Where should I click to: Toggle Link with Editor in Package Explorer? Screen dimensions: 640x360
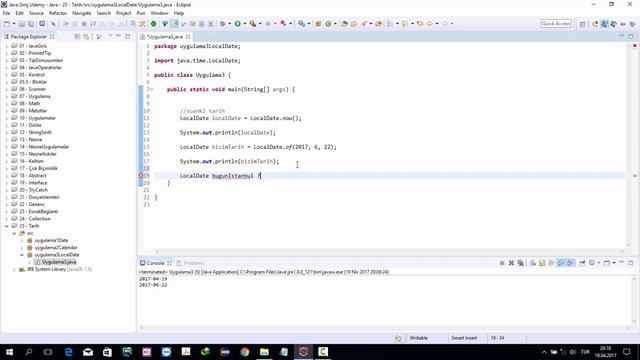pyautogui.click(x=86, y=37)
